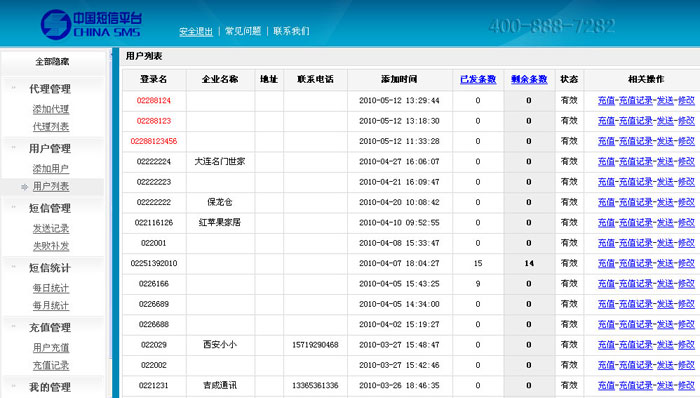
Task: Collapse the 短信管理 section
Action: click(x=50, y=208)
